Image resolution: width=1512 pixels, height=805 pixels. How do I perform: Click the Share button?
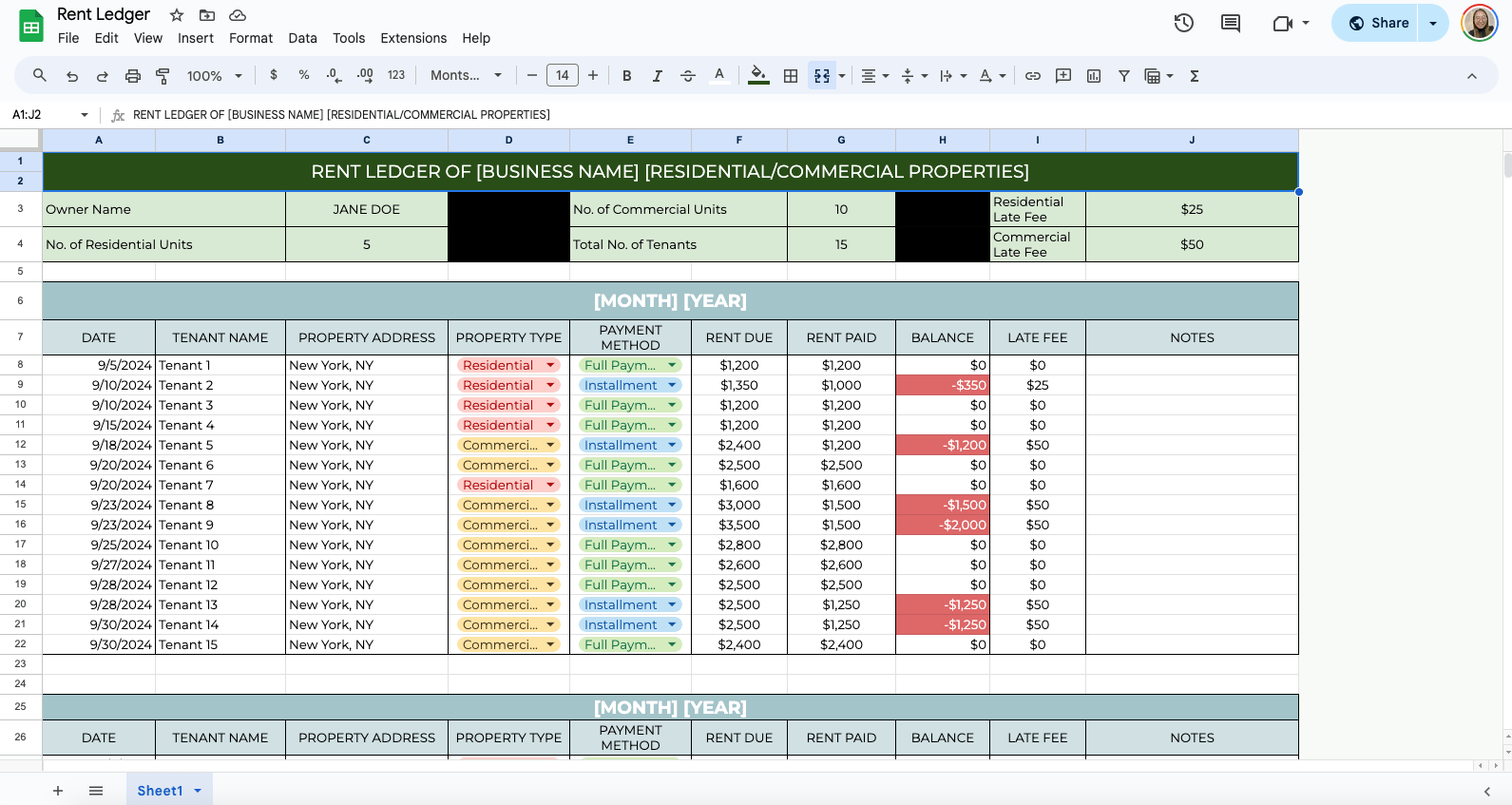click(x=1376, y=23)
